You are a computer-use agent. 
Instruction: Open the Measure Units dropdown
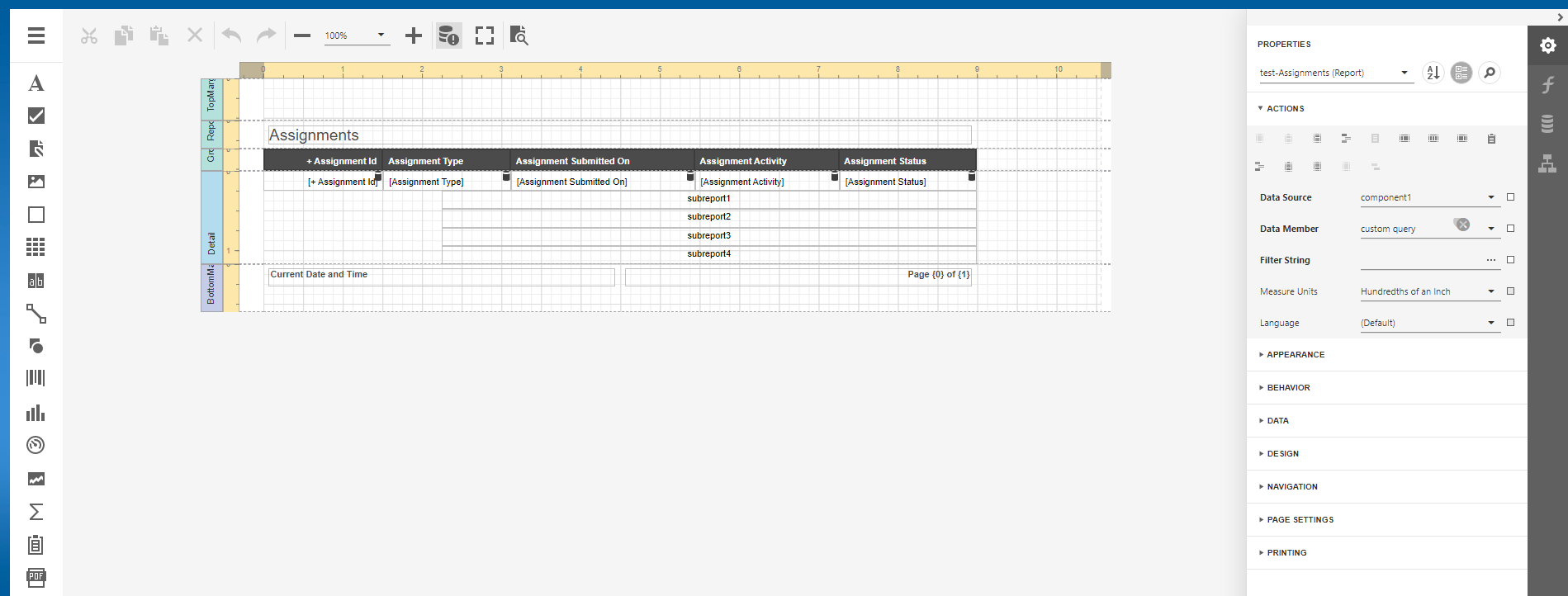pos(1491,291)
